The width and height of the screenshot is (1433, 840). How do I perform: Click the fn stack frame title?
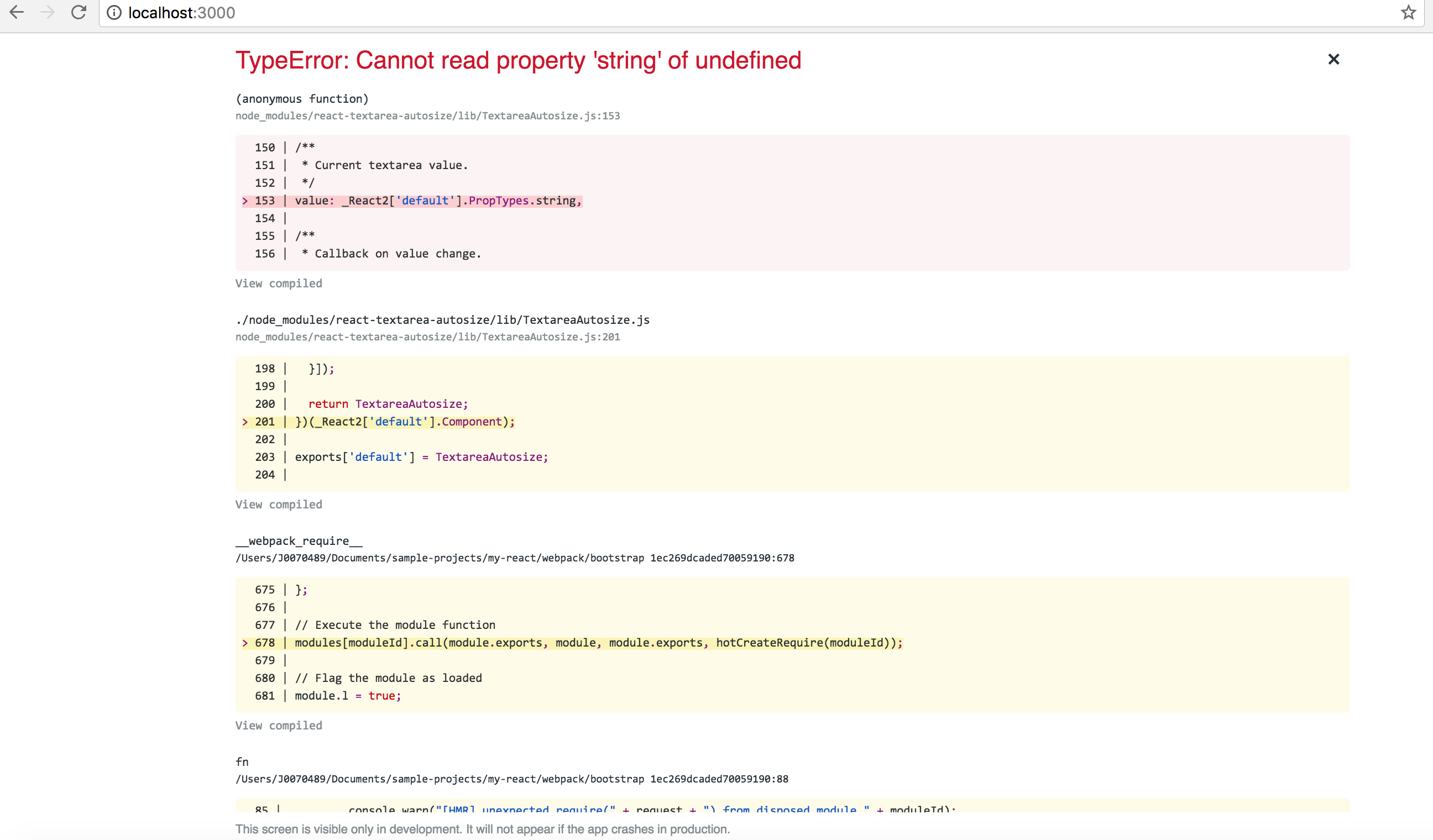point(242,762)
